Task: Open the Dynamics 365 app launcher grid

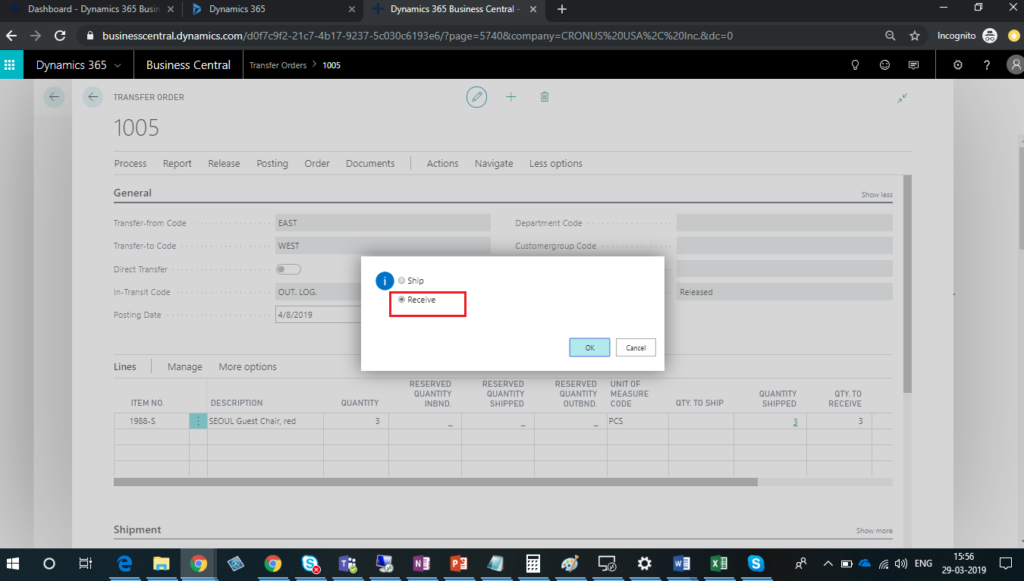Action: pyautogui.click(x=11, y=65)
